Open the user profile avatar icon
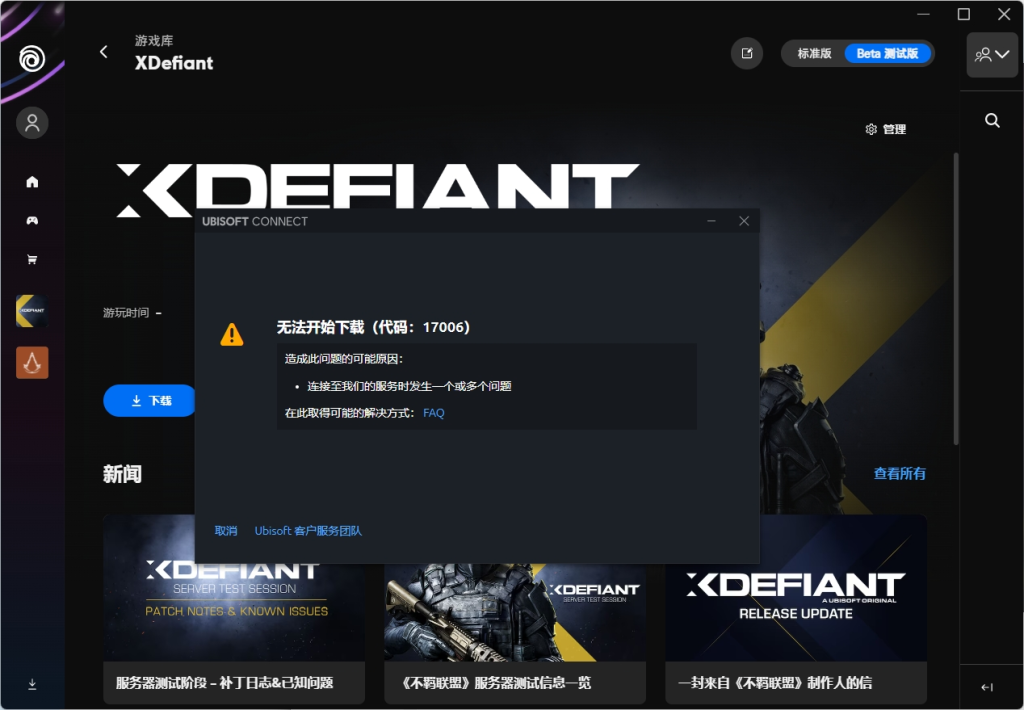 pyautogui.click(x=32, y=122)
